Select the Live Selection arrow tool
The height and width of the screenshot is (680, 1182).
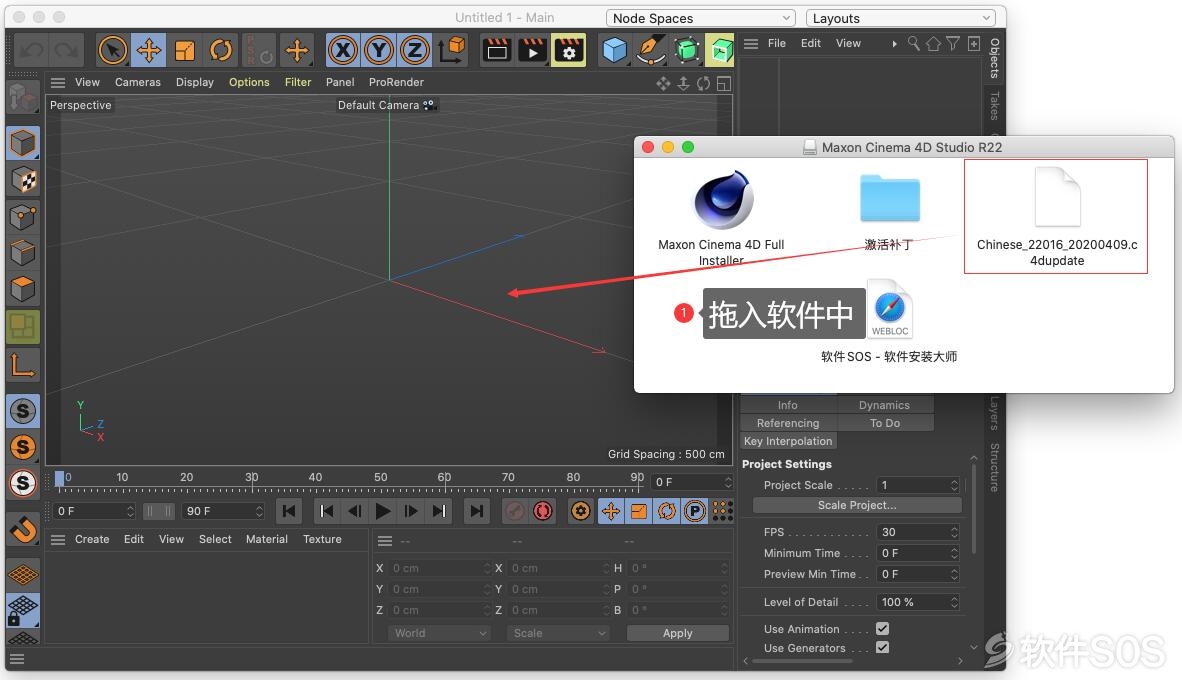(x=112, y=51)
